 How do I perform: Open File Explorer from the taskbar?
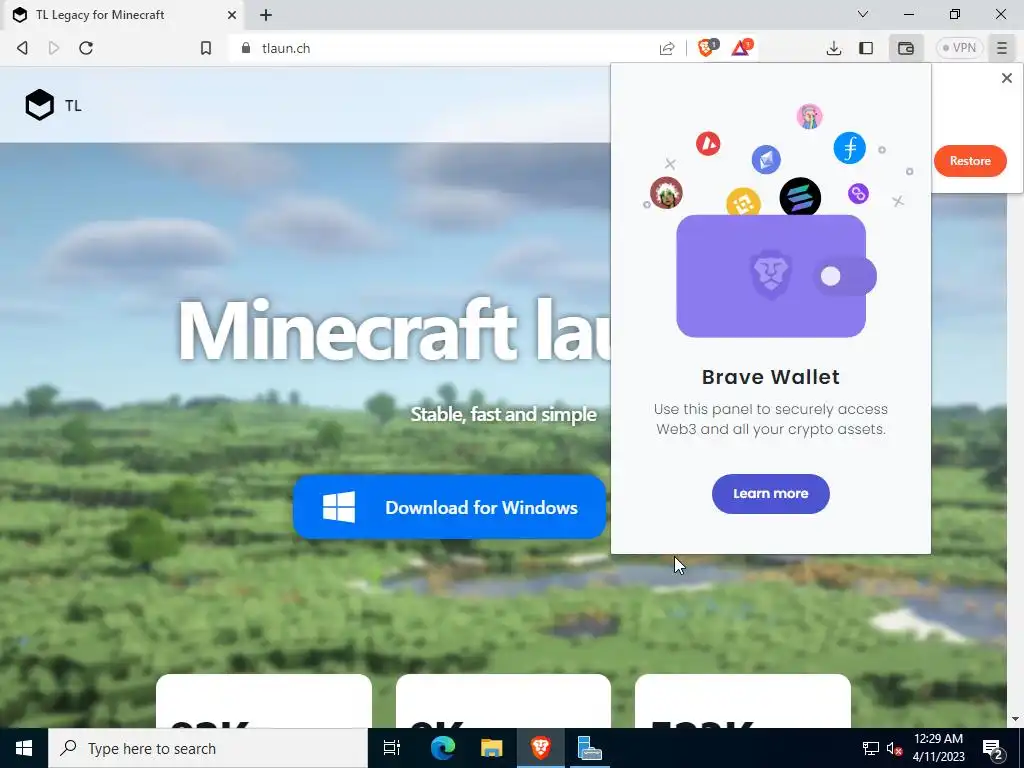[492, 748]
